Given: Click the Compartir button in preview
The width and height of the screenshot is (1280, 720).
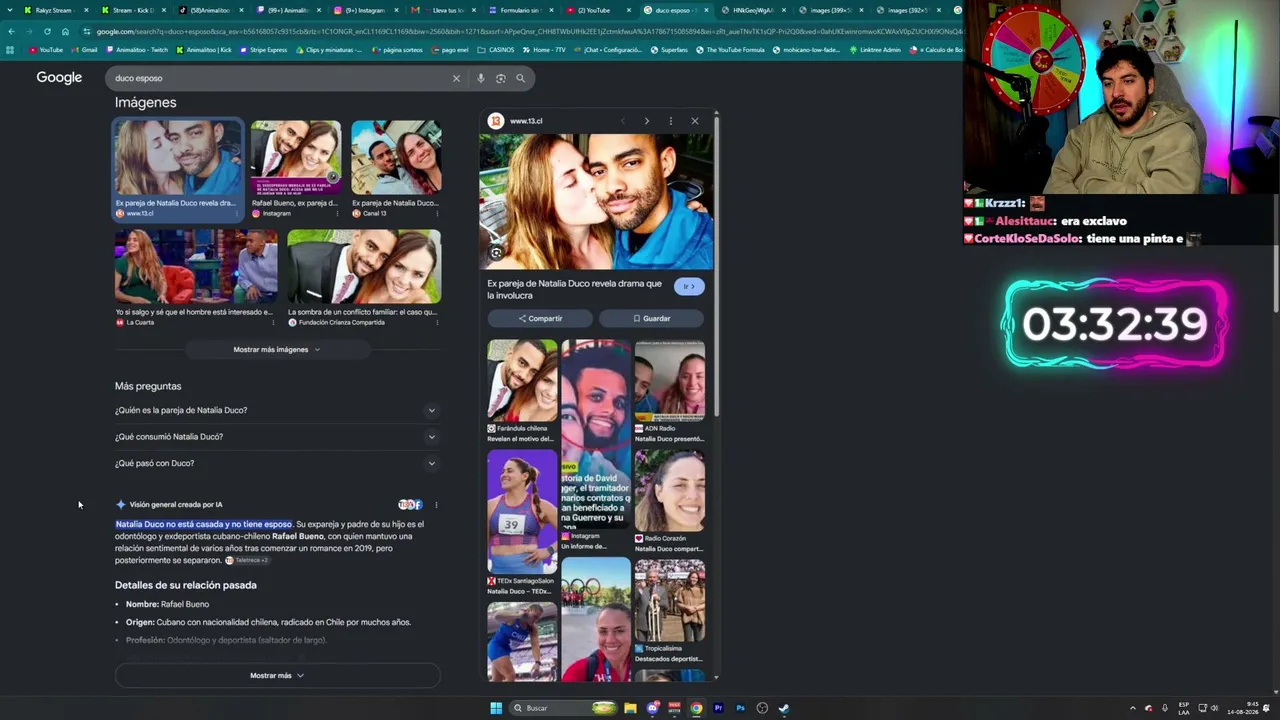Looking at the screenshot, I should (x=541, y=318).
